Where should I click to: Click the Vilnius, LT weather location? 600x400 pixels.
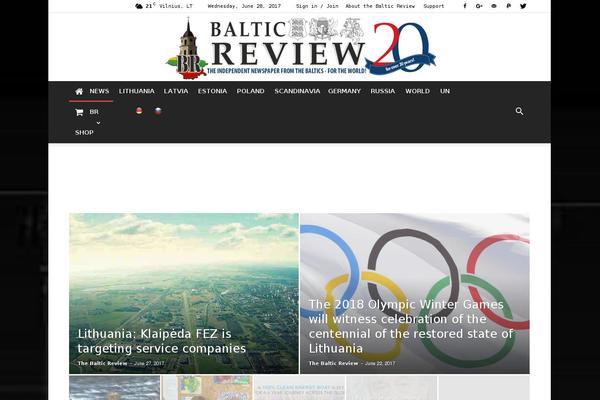(176, 6)
